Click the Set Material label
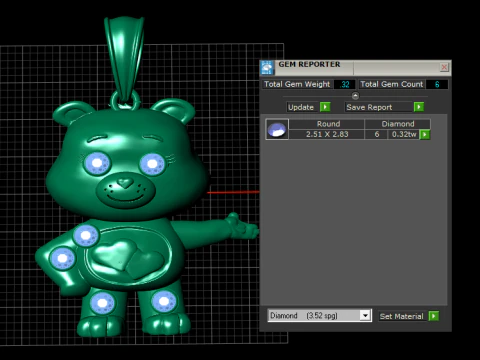480x360 pixels. (x=401, y=316)
